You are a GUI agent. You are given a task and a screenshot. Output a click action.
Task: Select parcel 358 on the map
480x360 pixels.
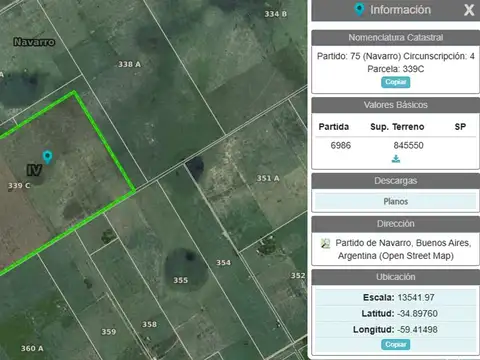(x=149, y=324)
